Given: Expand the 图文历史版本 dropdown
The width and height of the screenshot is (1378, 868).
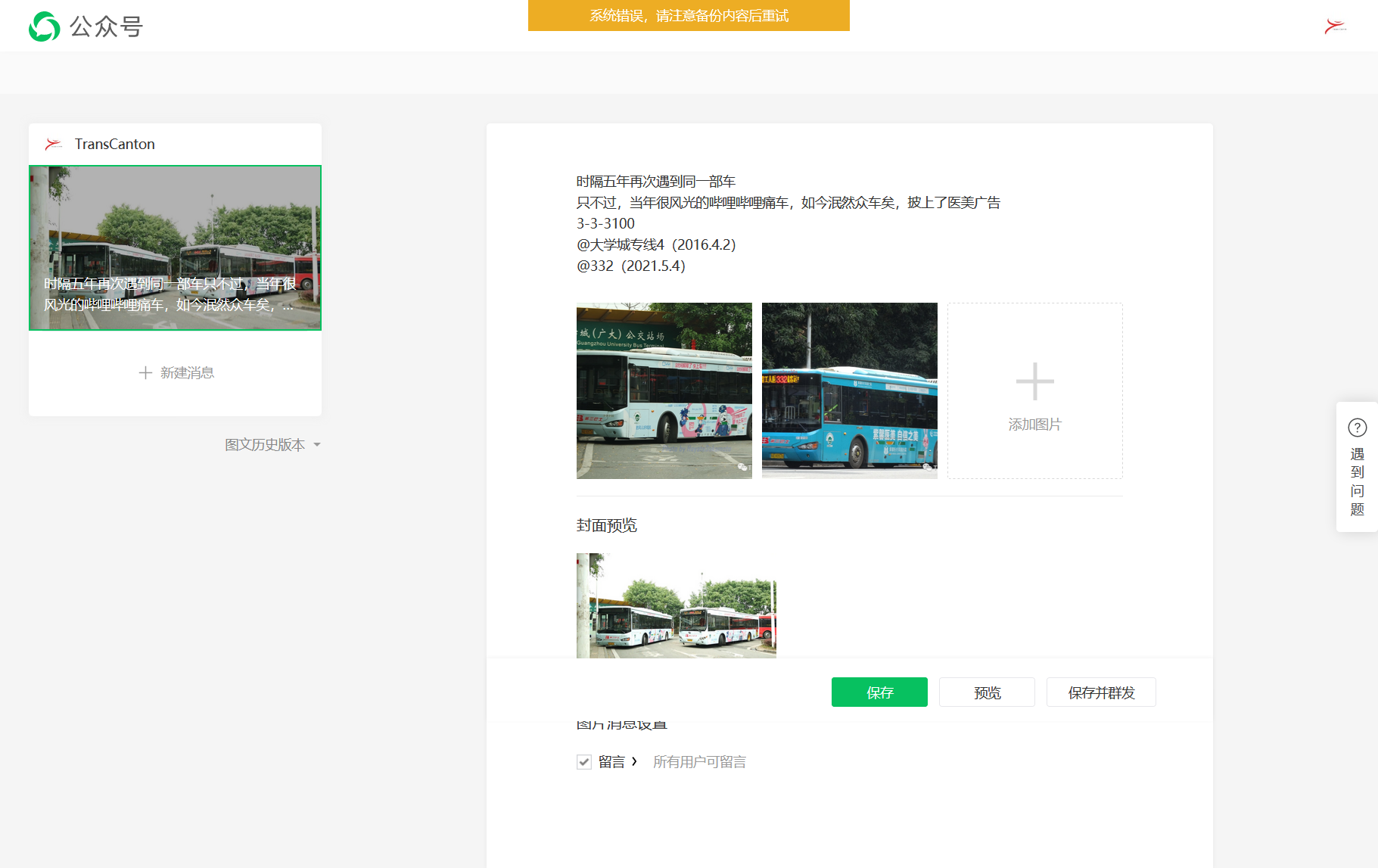Looking at the screenshot, I should [272, 444].
